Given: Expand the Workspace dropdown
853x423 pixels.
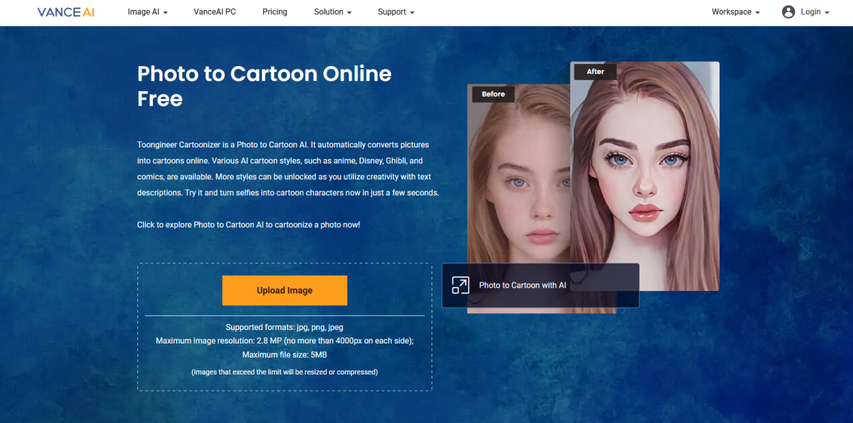Looking at the screenshot, I should tap(735, 12).
